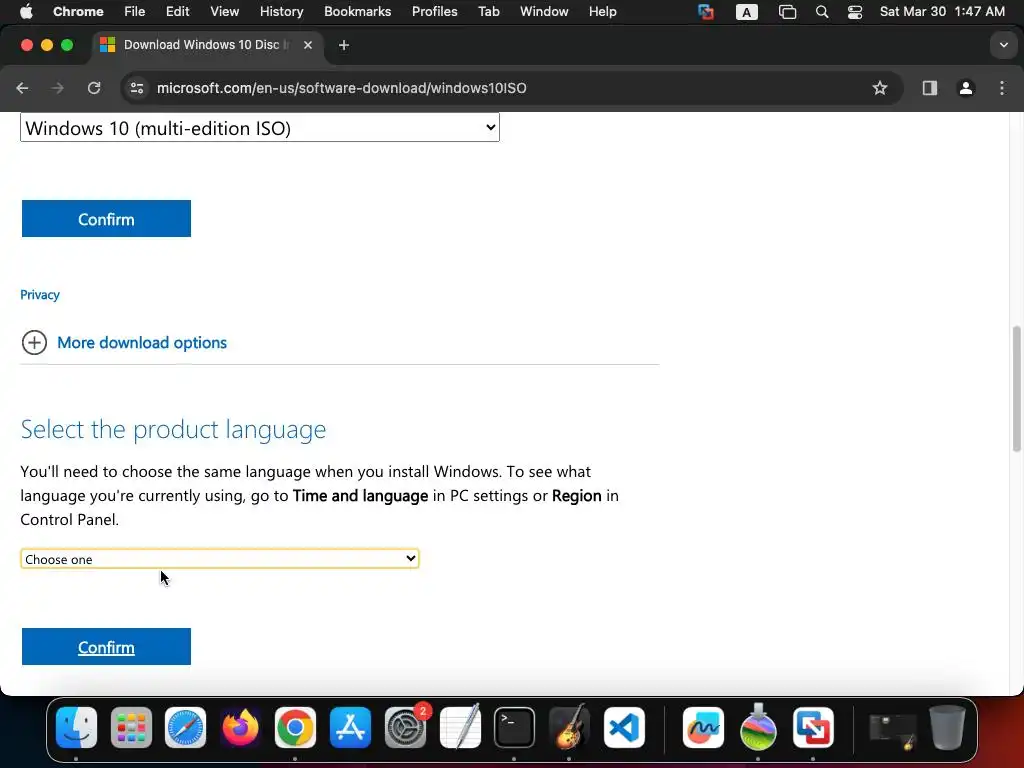Open VMware Fusion from the dock
1024x768 pixels.
coord(813,727)
